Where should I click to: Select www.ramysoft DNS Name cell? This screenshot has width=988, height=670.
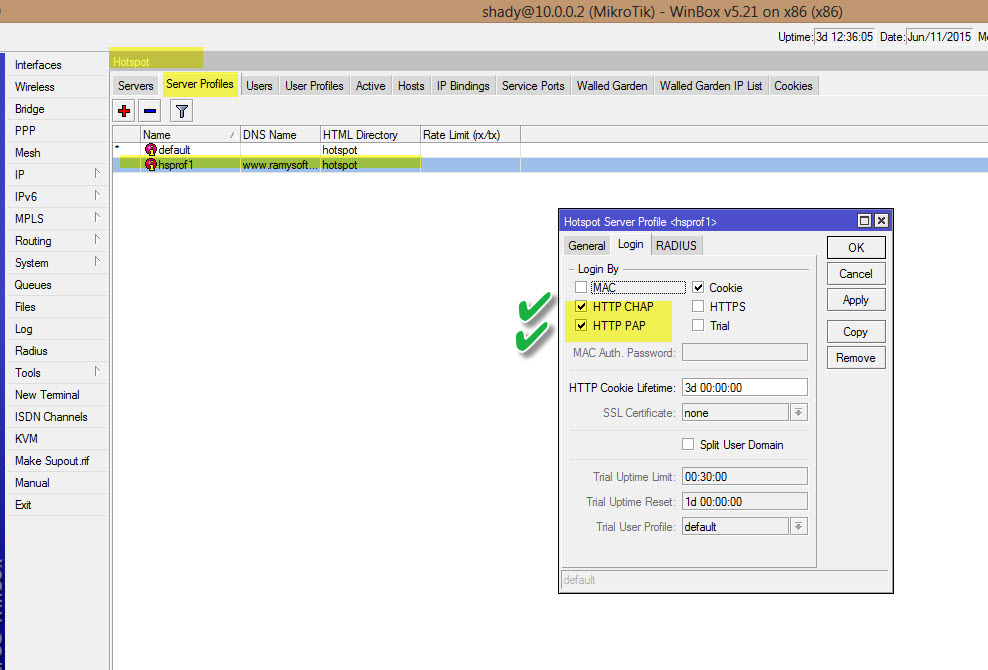(280, 165)
